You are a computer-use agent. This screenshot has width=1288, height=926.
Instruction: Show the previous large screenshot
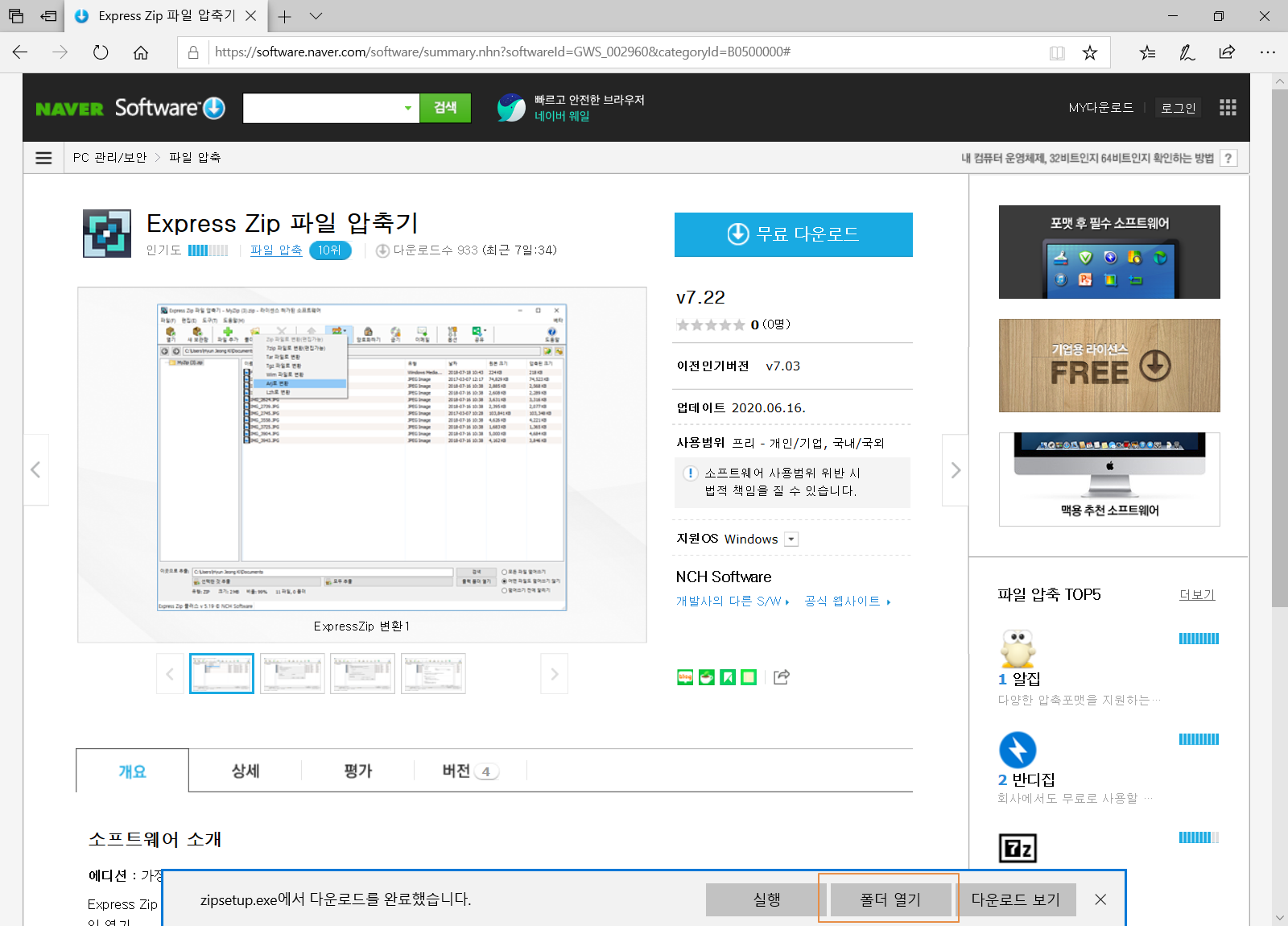coord(35,469)
